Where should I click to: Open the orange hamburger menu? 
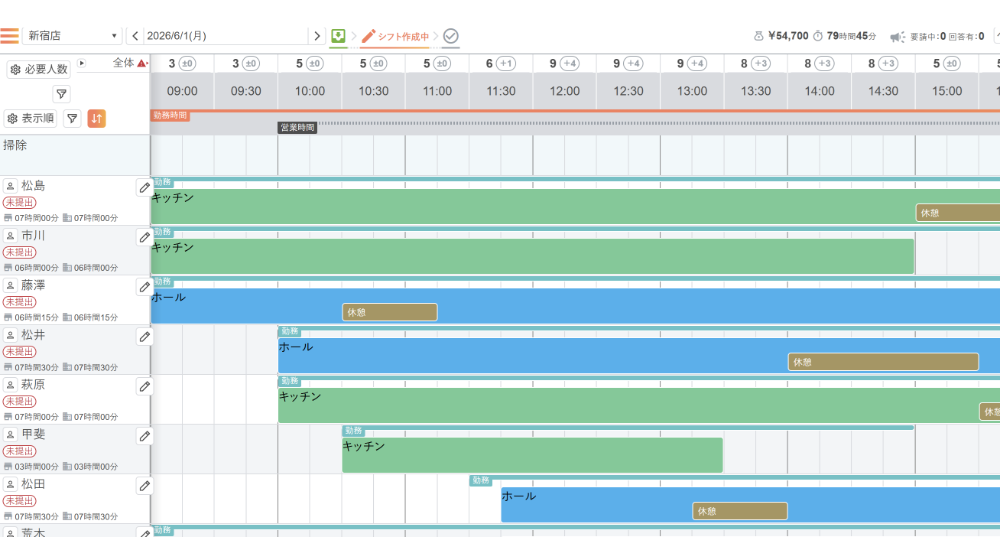click(10, 36)
